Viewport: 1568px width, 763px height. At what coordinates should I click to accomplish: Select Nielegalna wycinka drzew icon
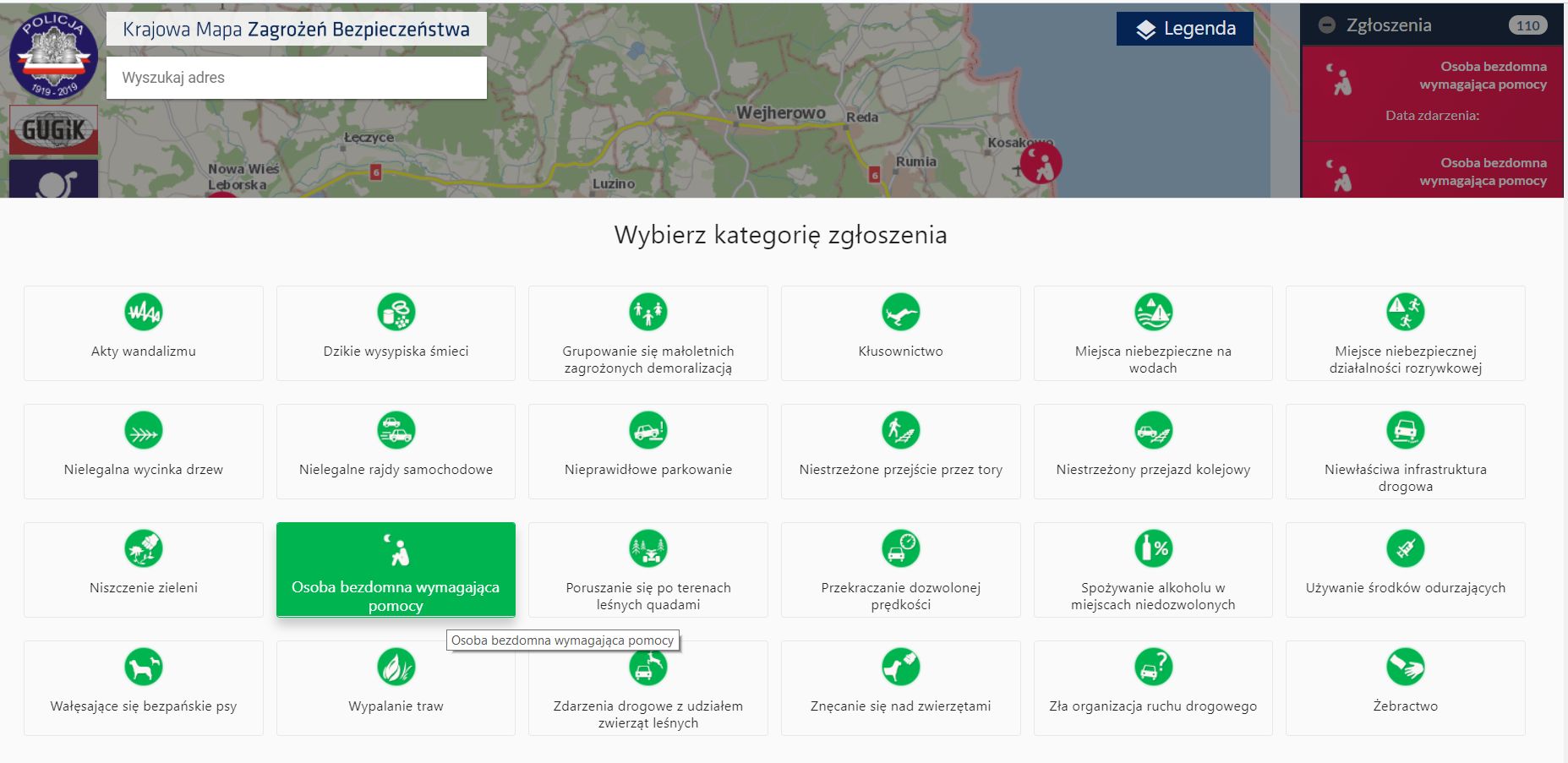[x=143, y=431]
